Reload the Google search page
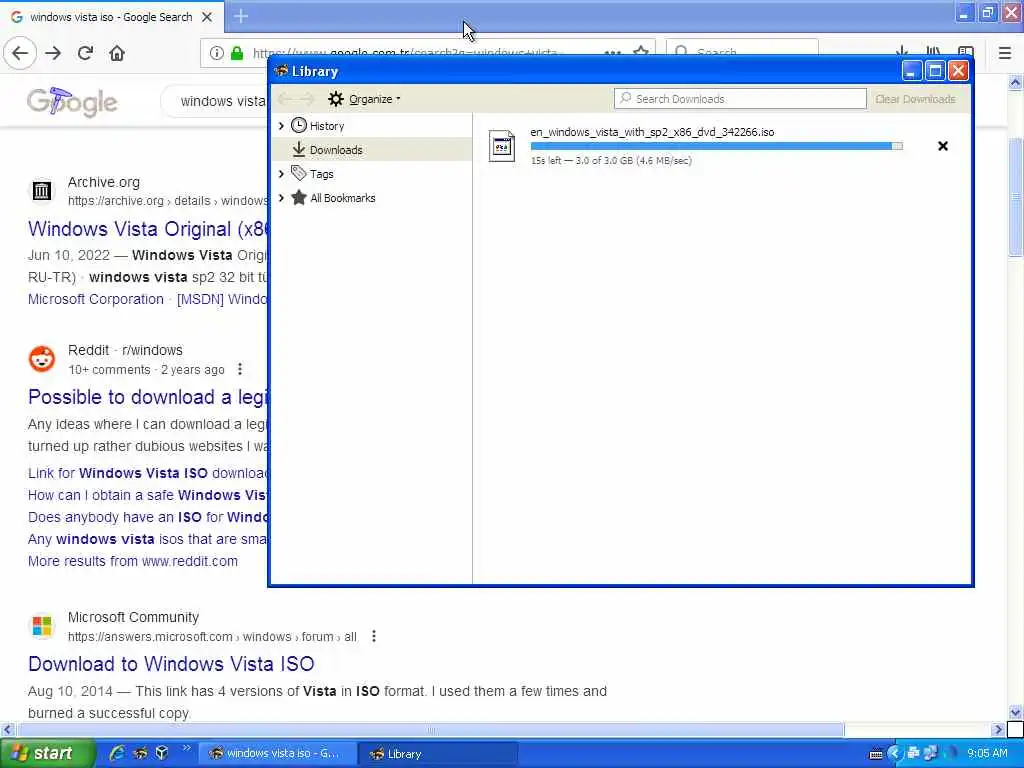This screenshot has width=1024, height=768. click(86, 53)
